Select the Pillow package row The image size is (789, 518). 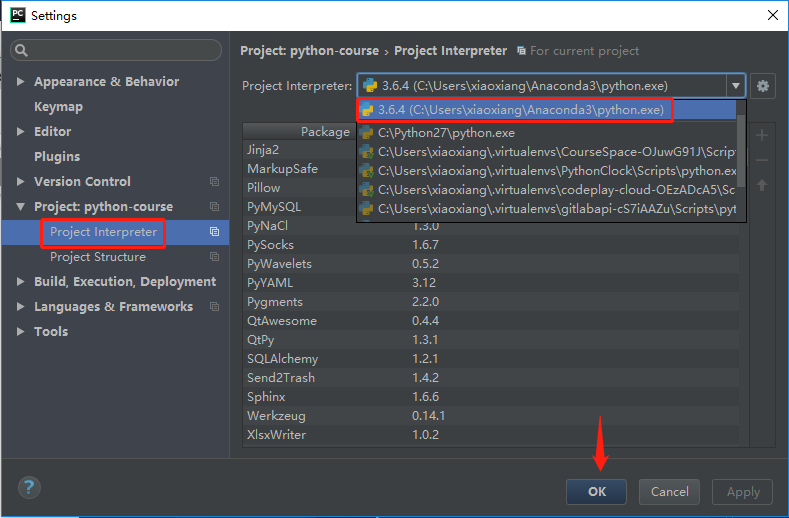[300, 188]
